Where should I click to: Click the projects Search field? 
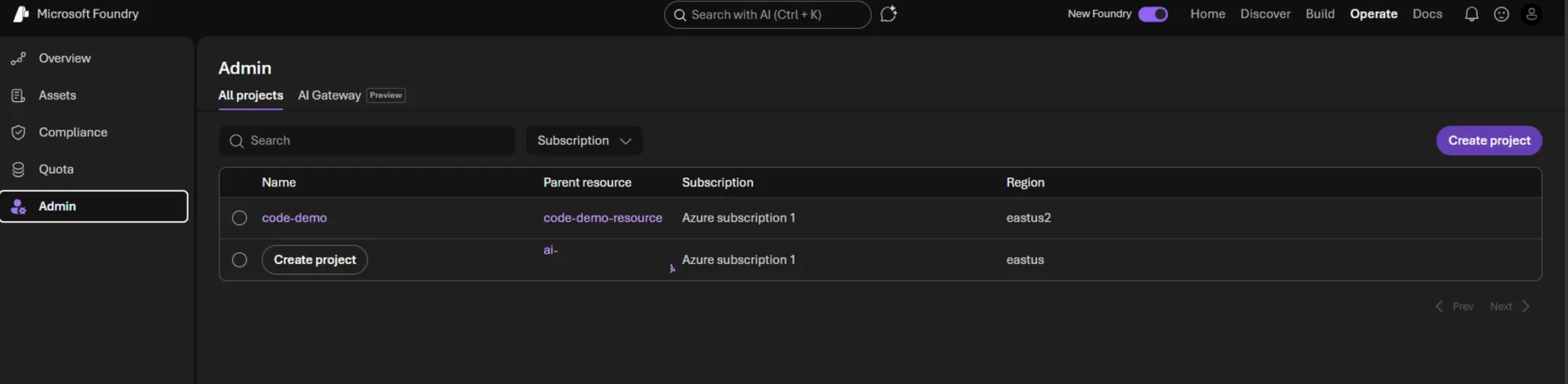(367, 141)
